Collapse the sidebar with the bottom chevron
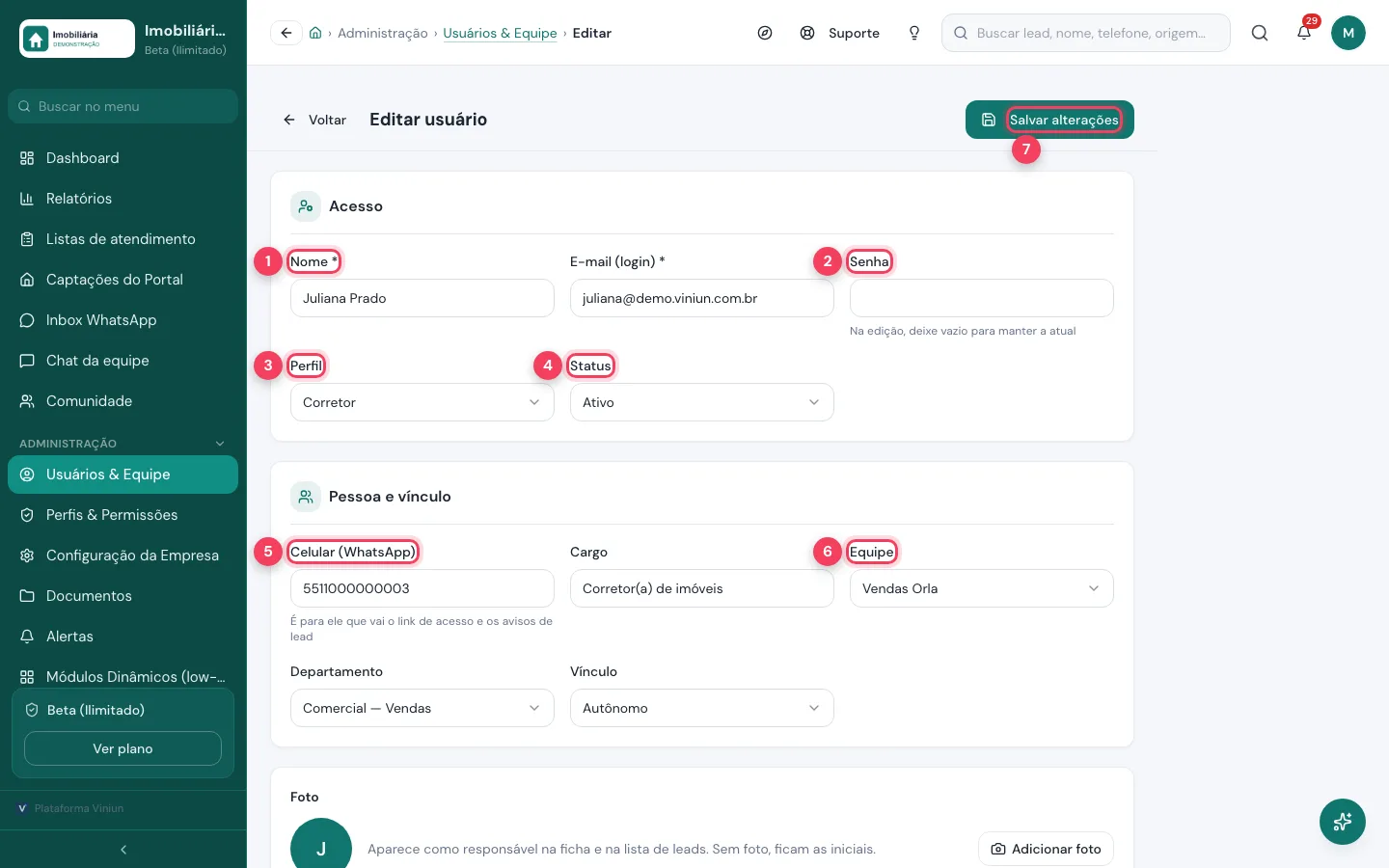 pos(123,850)
